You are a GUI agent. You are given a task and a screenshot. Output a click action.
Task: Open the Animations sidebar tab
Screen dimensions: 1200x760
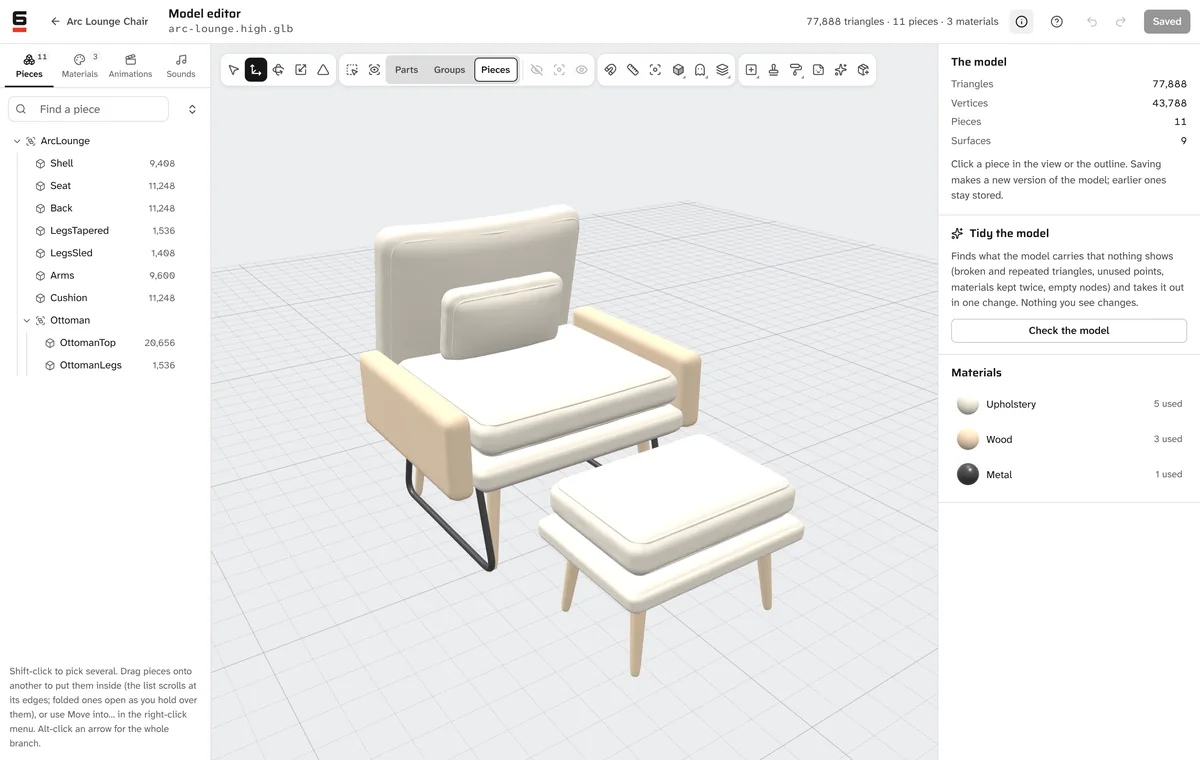click(130, 66)
